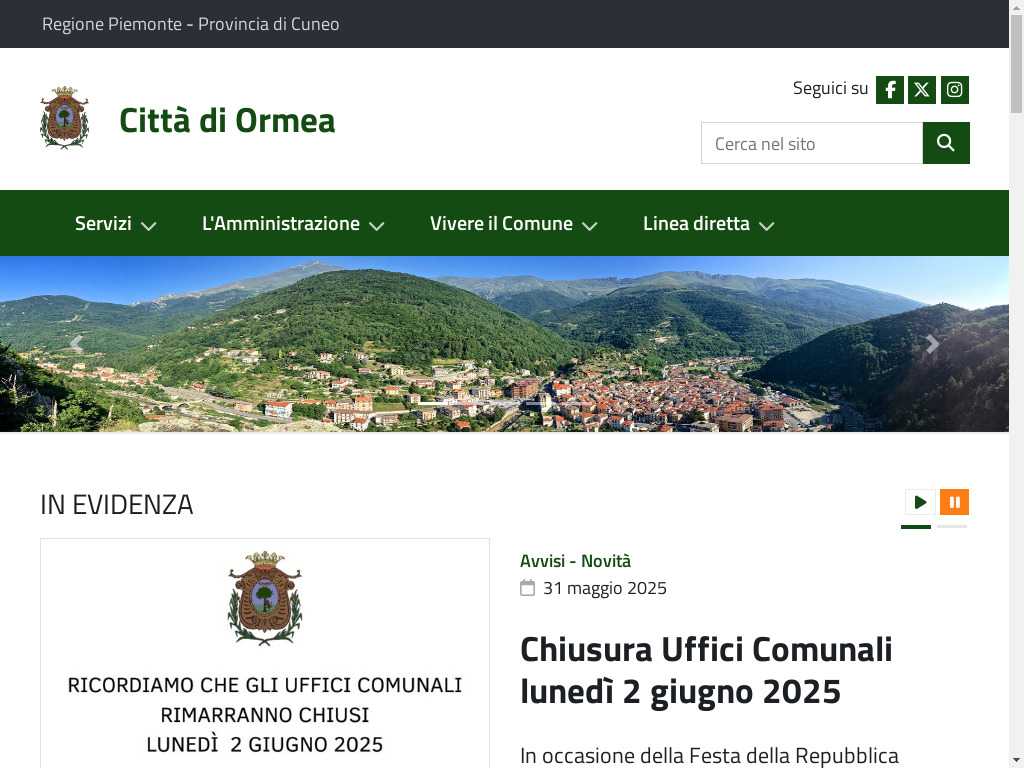Click the date 31 maggio 2025

coord(605,588)
